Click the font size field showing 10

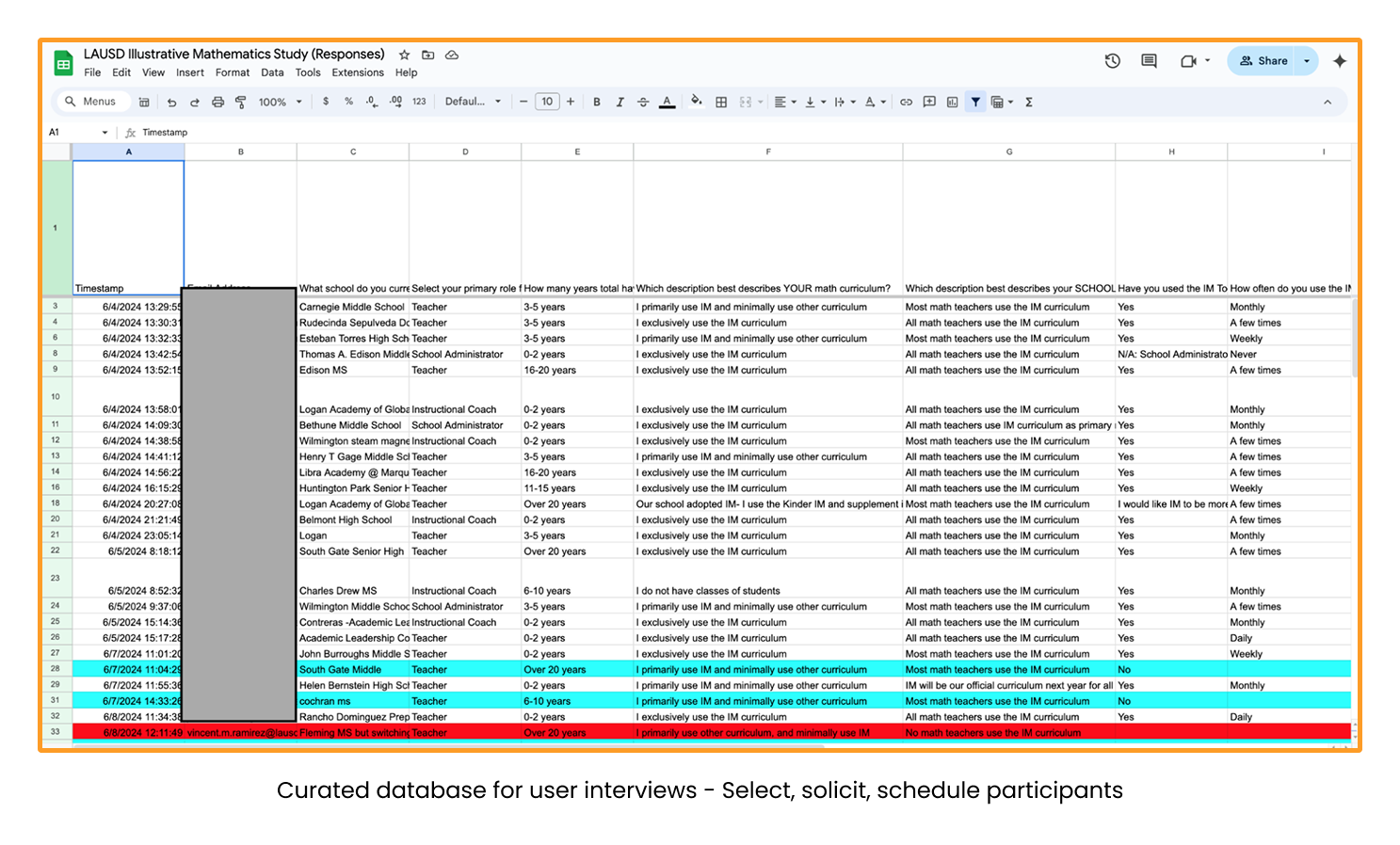pyautogui.click(x=547, y=102)
